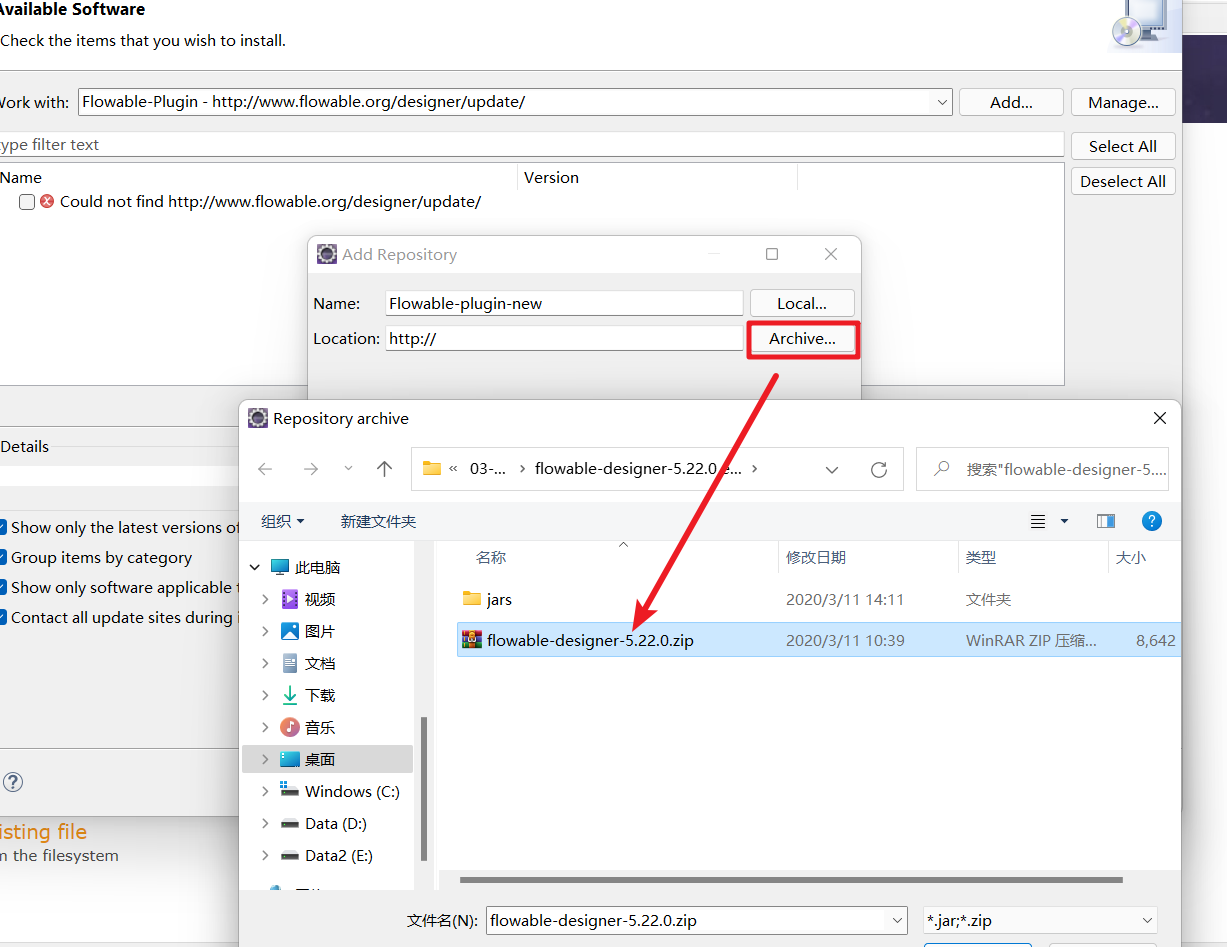Click the filename input showing flowable-designer-5.22.0.zip

point(690,920)
